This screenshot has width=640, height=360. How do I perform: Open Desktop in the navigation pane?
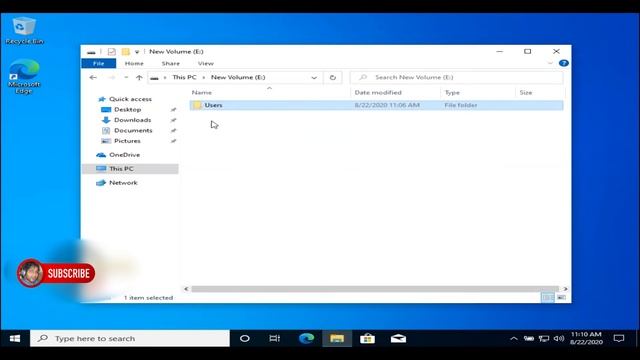pos(127,109)
